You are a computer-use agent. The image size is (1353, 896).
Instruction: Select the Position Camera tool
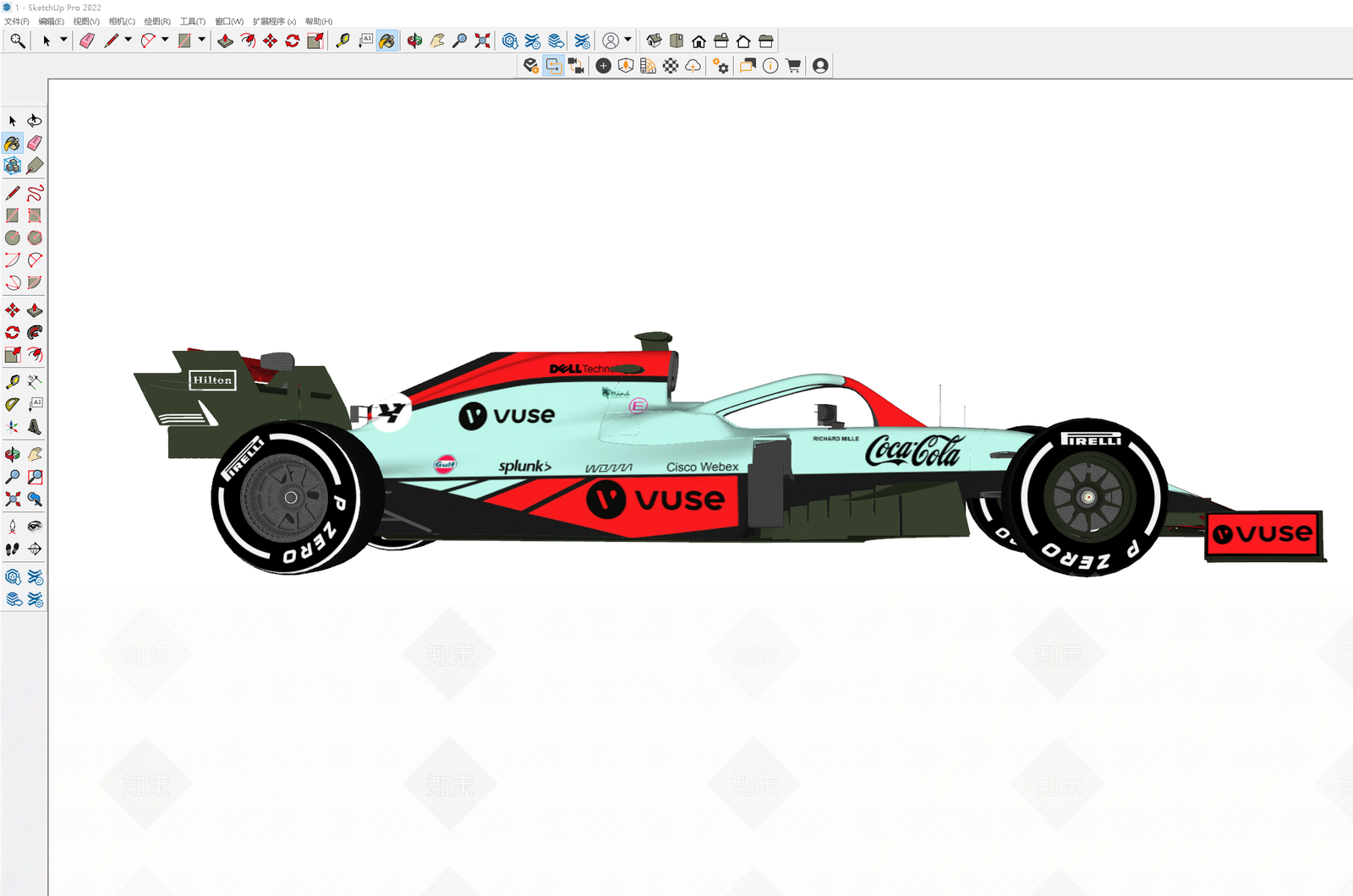13,527
